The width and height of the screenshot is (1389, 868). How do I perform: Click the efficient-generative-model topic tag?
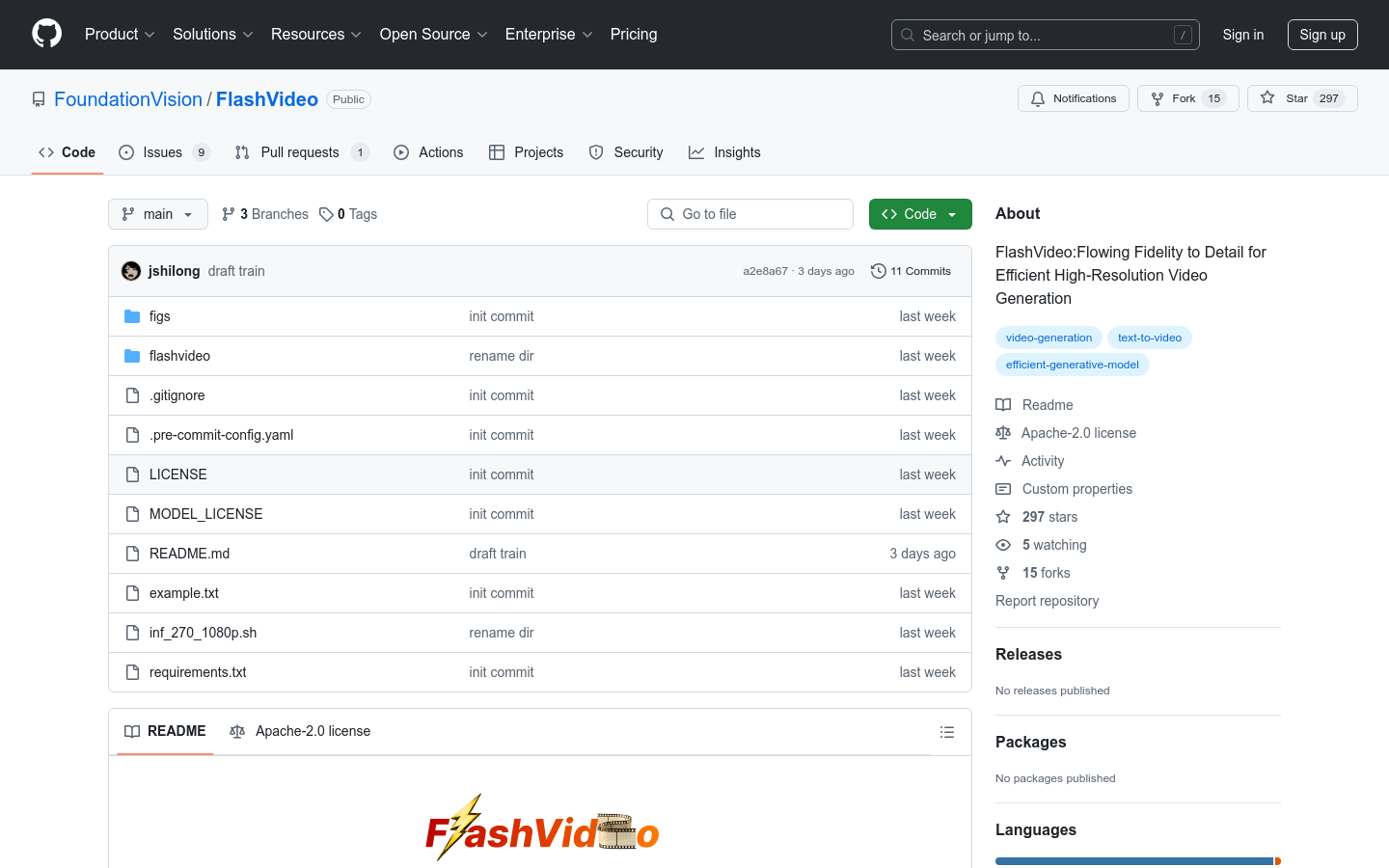point(1073,365)
